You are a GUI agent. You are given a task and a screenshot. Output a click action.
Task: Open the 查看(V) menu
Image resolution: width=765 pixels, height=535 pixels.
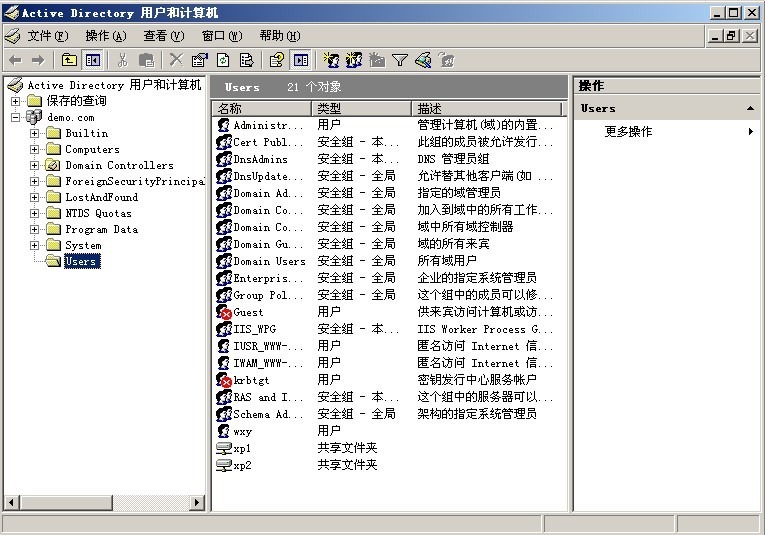pyautogui.click(x=163, y=36)
